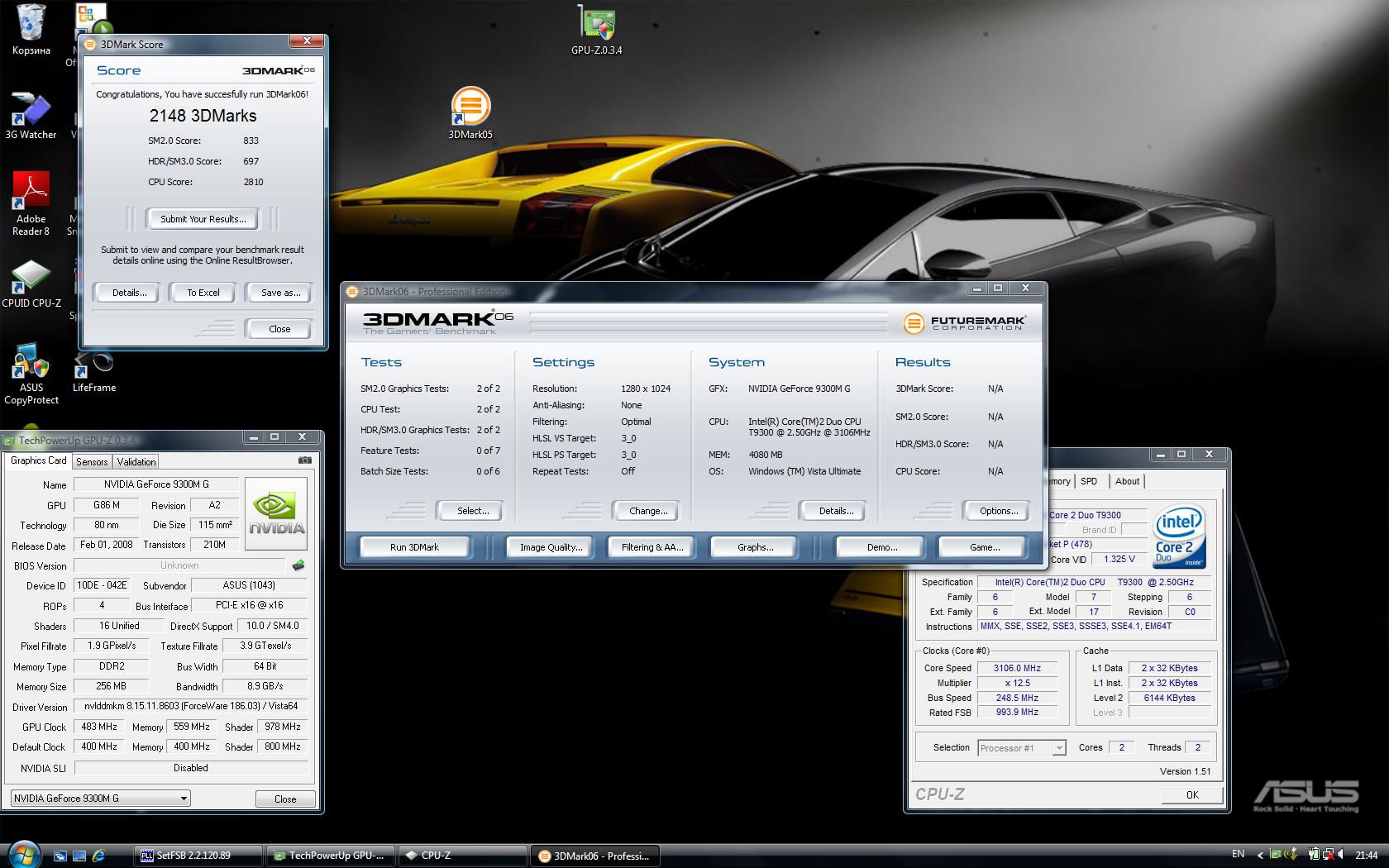The height and width of the screenshot is (868, 1389).
Task: Open CPUID CPU-Z desktop shortcut
Action: [31, 284]
